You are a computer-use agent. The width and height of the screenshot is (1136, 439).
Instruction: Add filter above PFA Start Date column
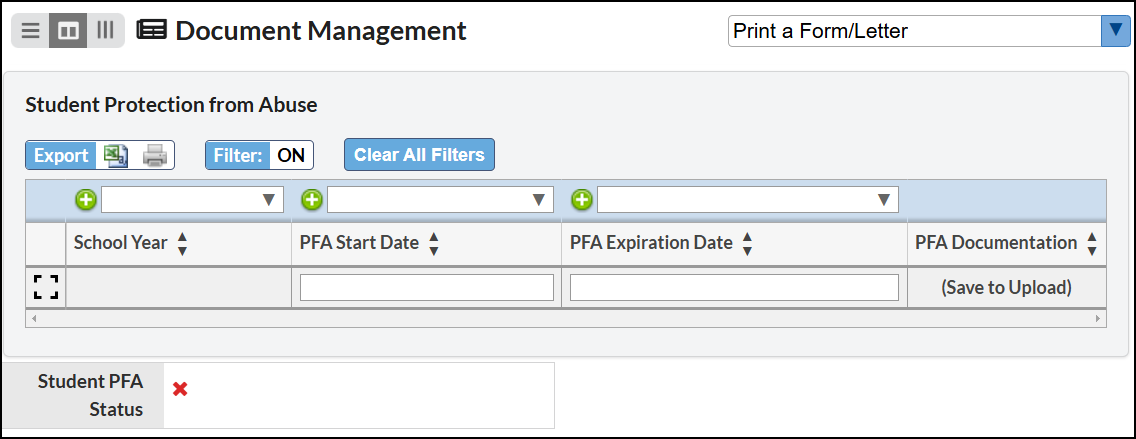click(x=312, y=199)
